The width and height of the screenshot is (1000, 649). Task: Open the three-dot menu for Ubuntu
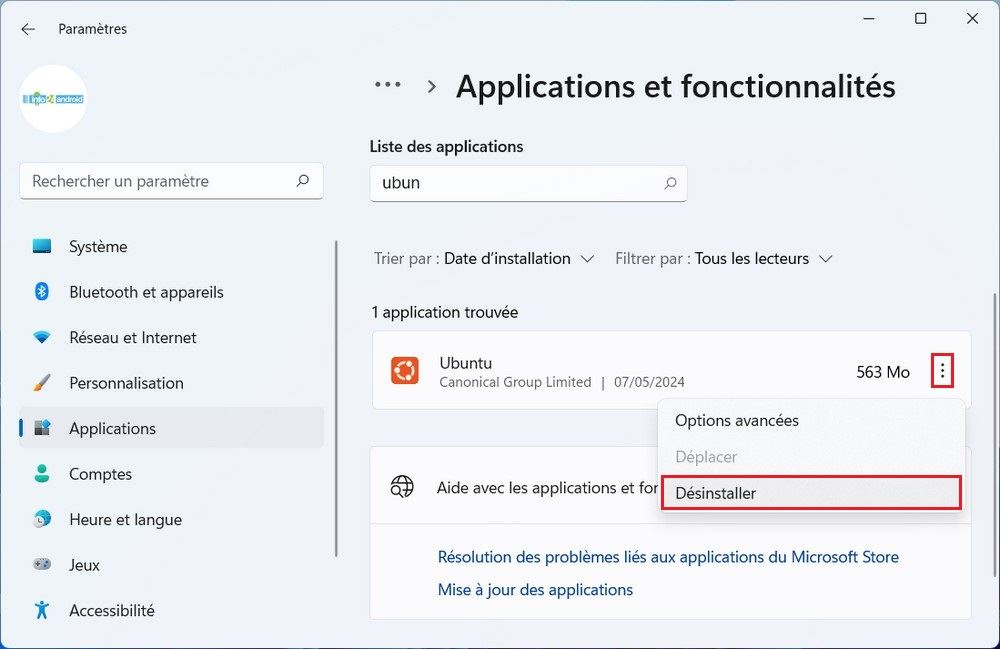tap(942, 371)
